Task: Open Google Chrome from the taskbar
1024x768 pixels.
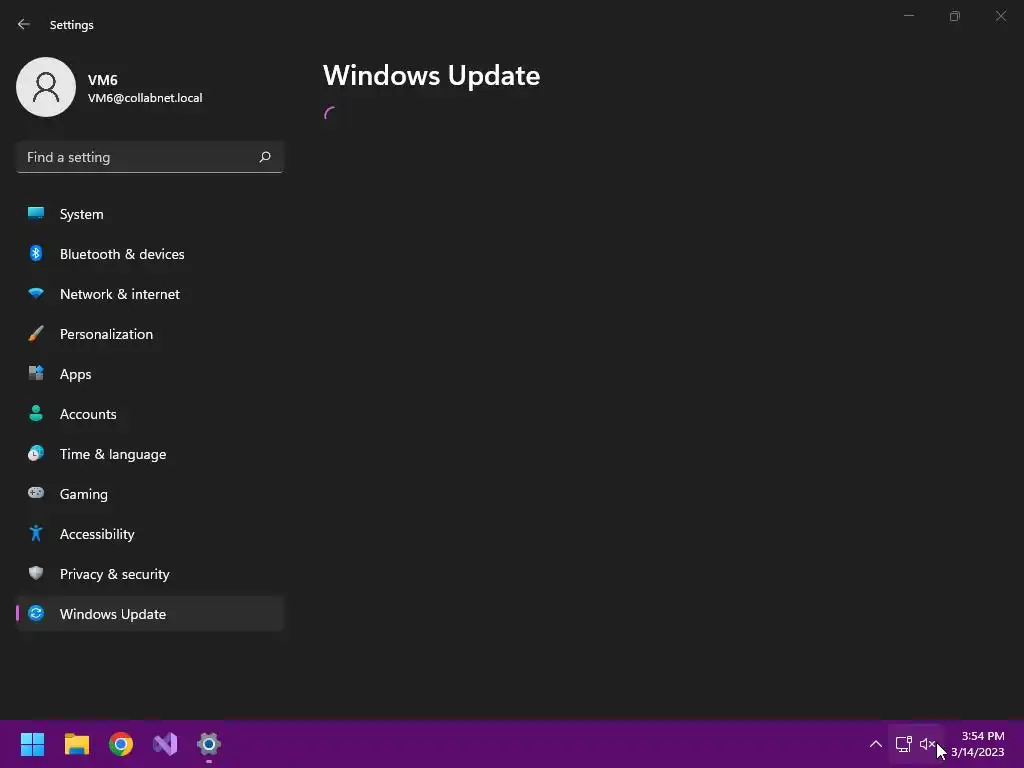Action: (x=121, y=744)
